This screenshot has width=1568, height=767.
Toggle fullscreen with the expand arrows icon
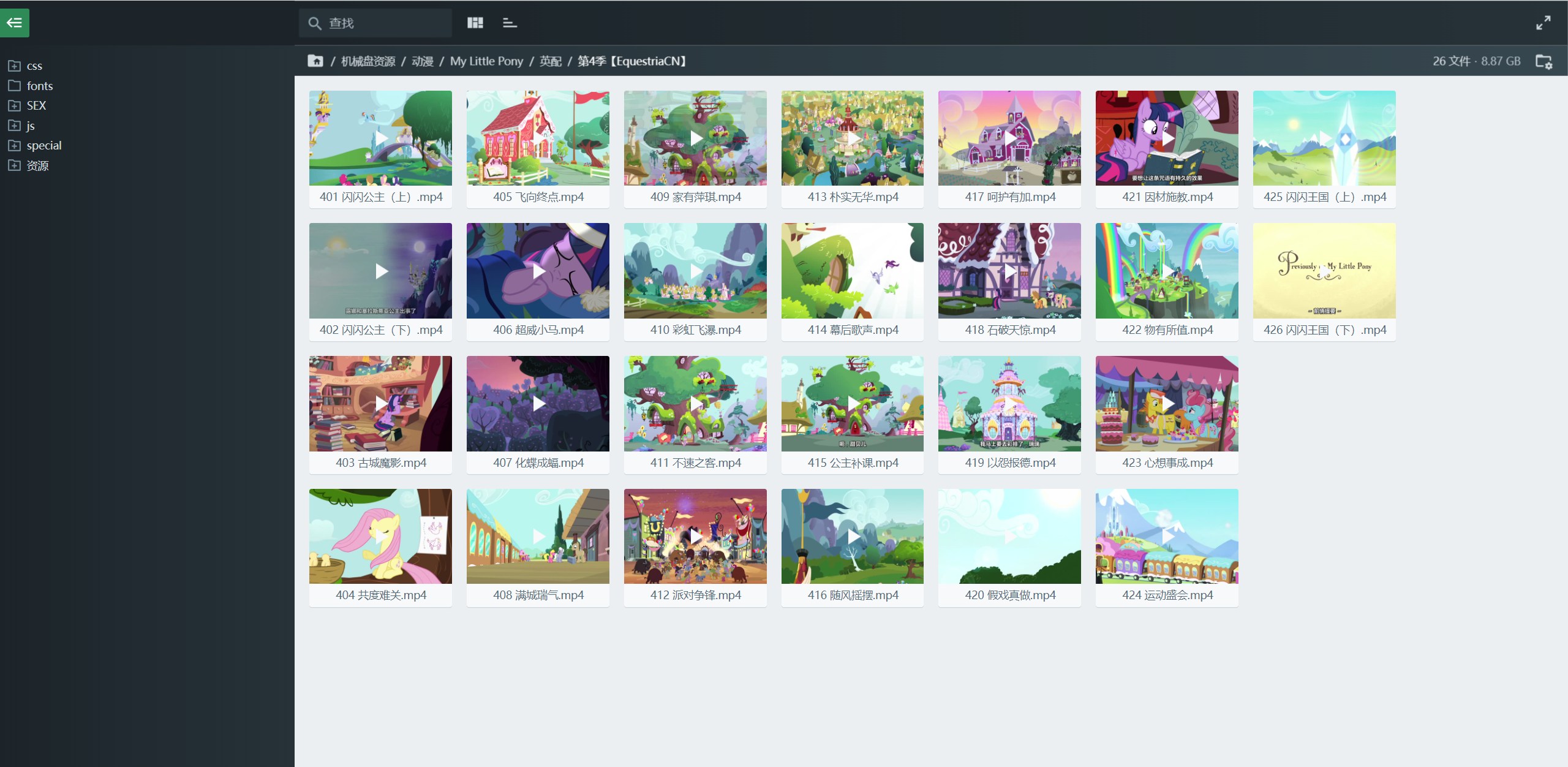click(x=1543, y=23)
